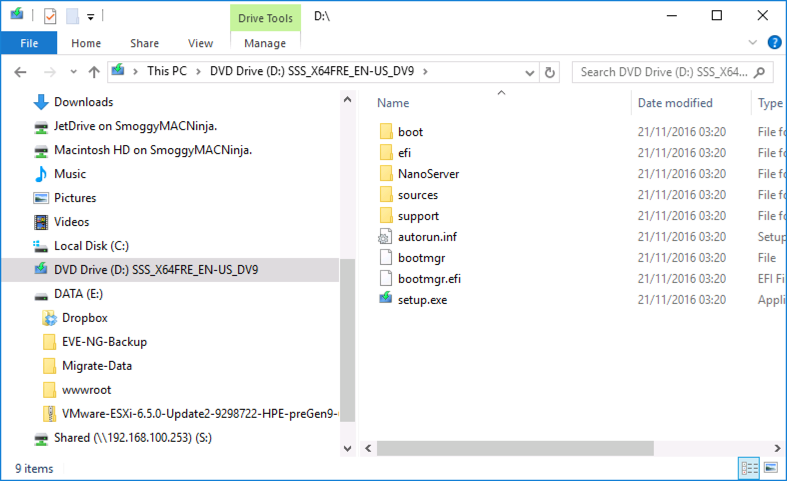Click the New folder quick access icon
Image resolution: width=787 pixels, height=481 pixels.
72,16
